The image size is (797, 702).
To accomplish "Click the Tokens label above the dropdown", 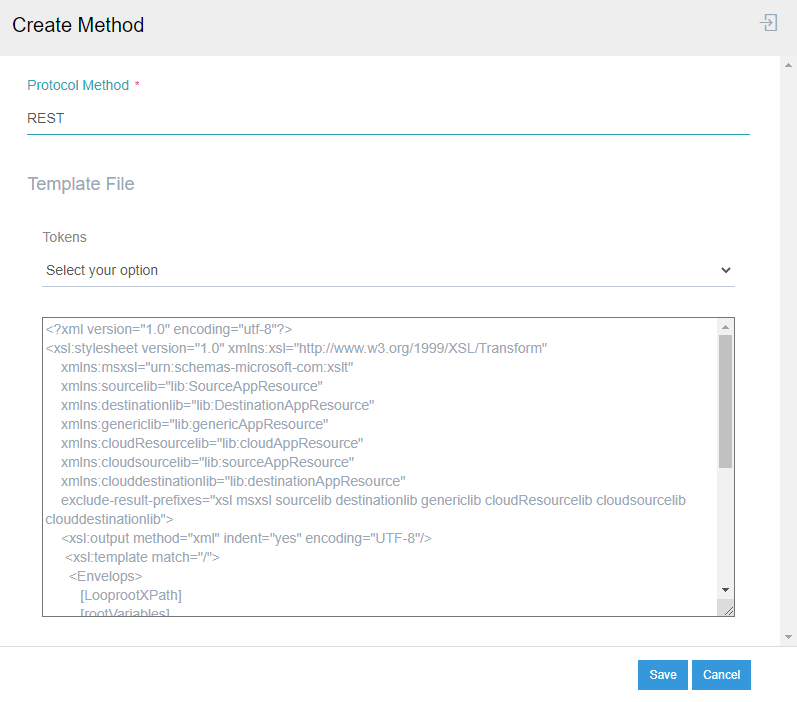I will point(64,237).
